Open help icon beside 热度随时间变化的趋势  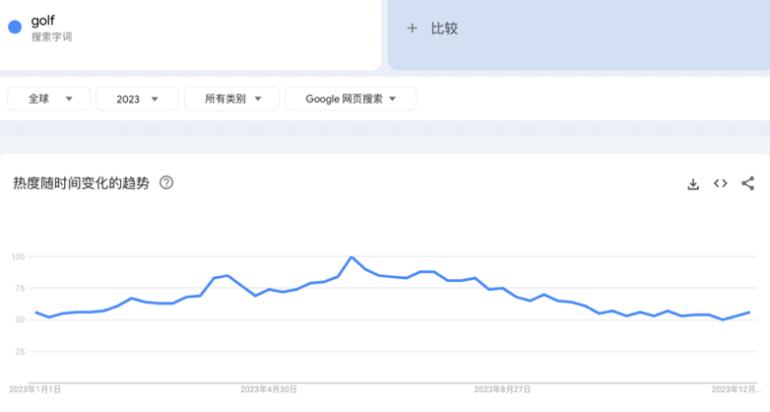167,183
